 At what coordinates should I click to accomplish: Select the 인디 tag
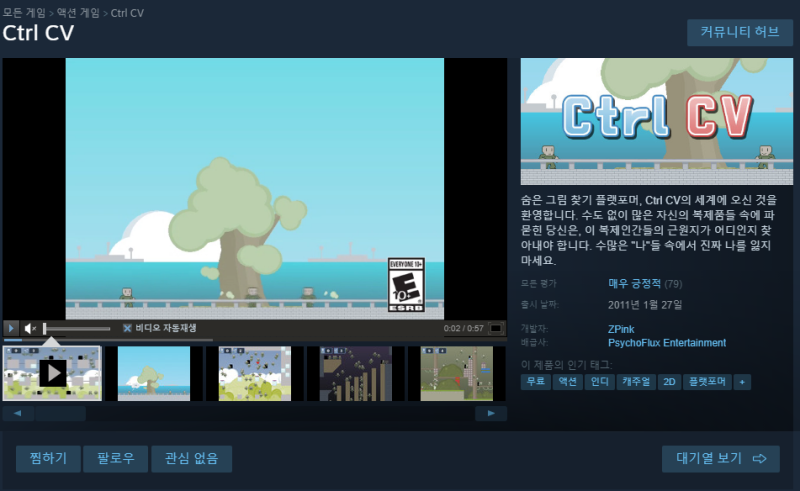[x=599, y=382]
